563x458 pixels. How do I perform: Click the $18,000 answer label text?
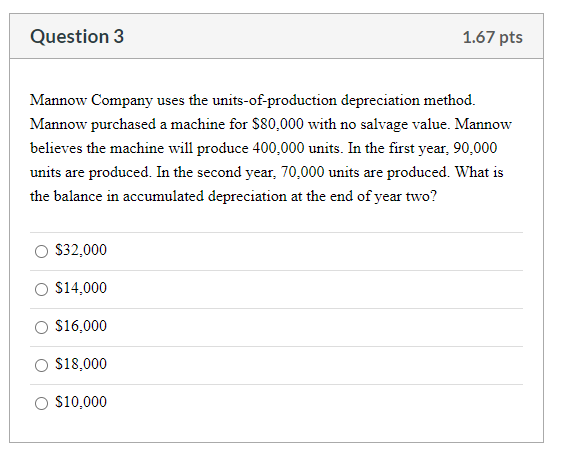tap(81, 364)
